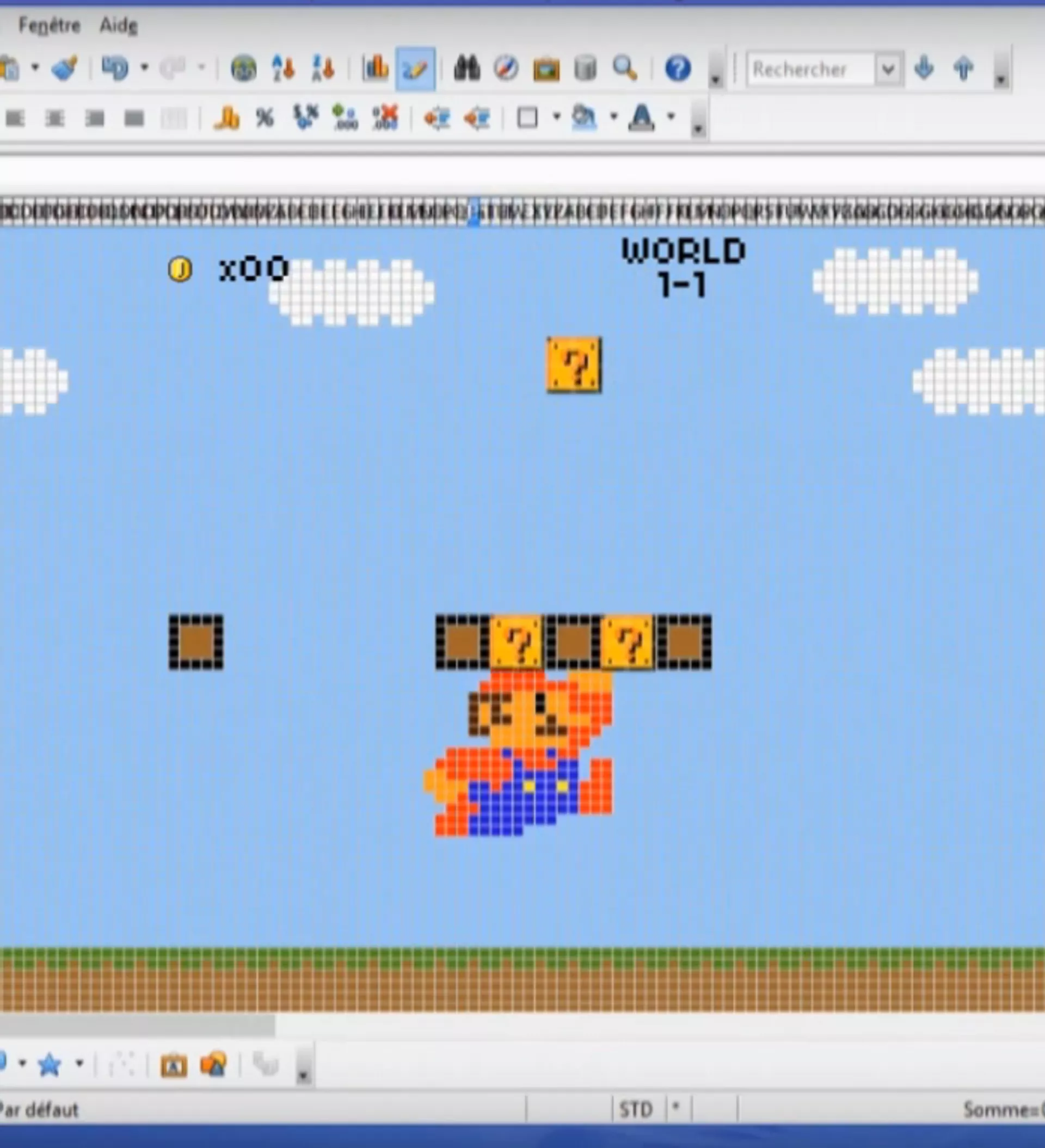Apply percent number format

coord(266,118)
